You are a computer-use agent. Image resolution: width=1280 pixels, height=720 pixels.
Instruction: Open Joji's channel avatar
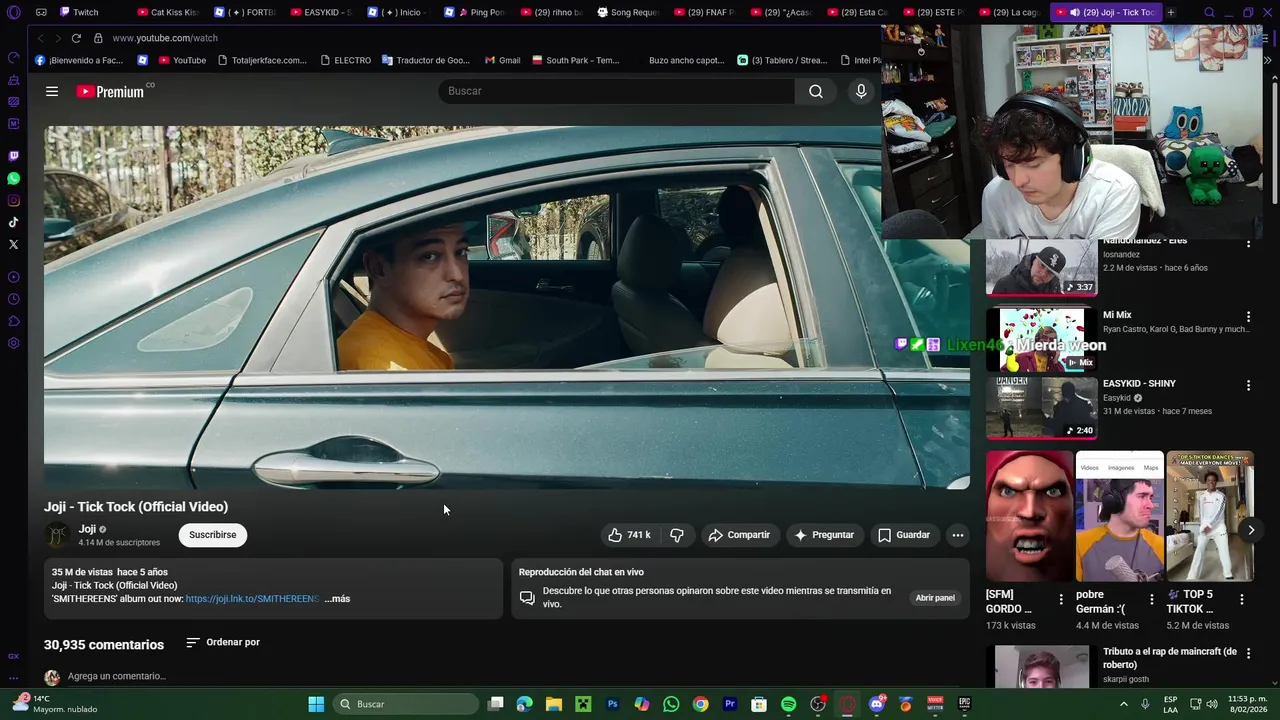(57, 535)
